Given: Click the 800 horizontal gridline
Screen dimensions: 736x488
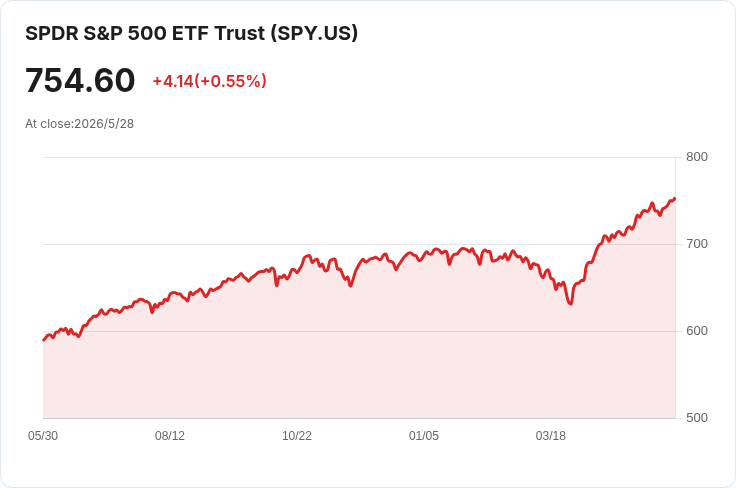Looking at the screenshot, I should click(359, 157).
